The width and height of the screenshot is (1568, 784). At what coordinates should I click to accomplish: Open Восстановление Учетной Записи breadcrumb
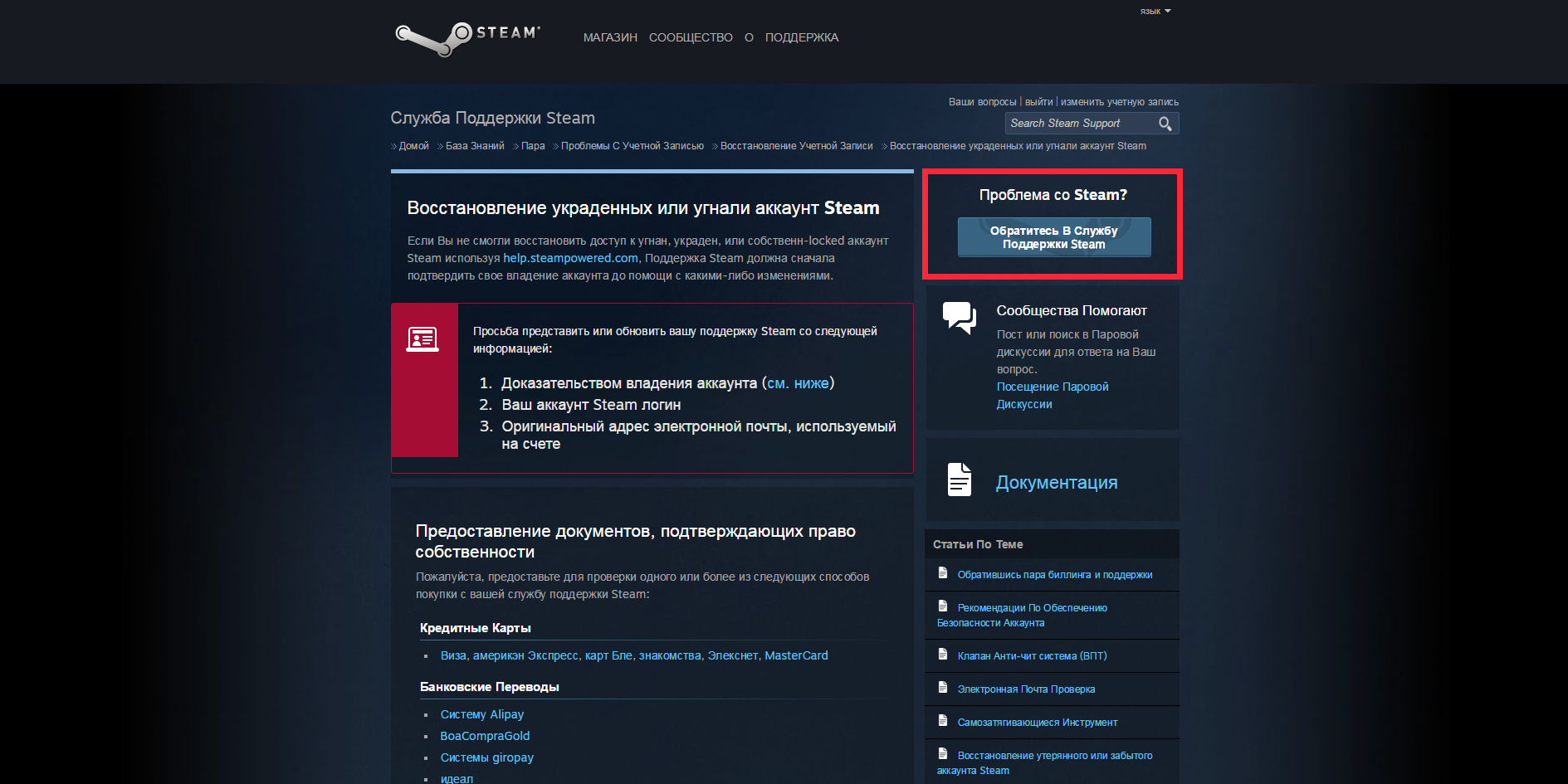pyautogui.click(x=797, y=146)
